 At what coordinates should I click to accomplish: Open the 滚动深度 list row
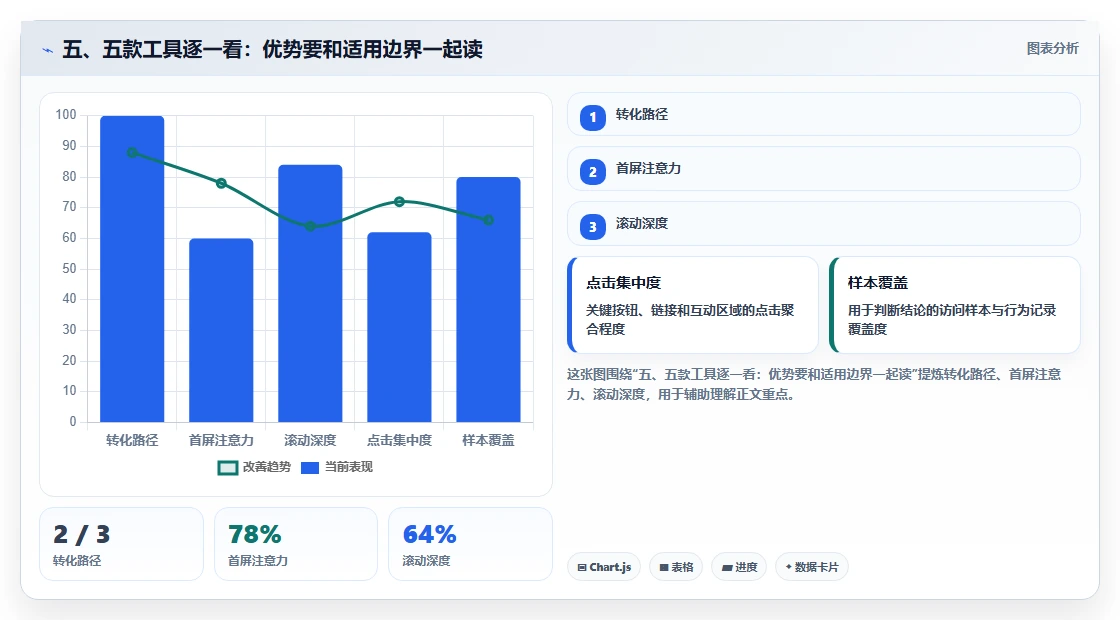824,224
